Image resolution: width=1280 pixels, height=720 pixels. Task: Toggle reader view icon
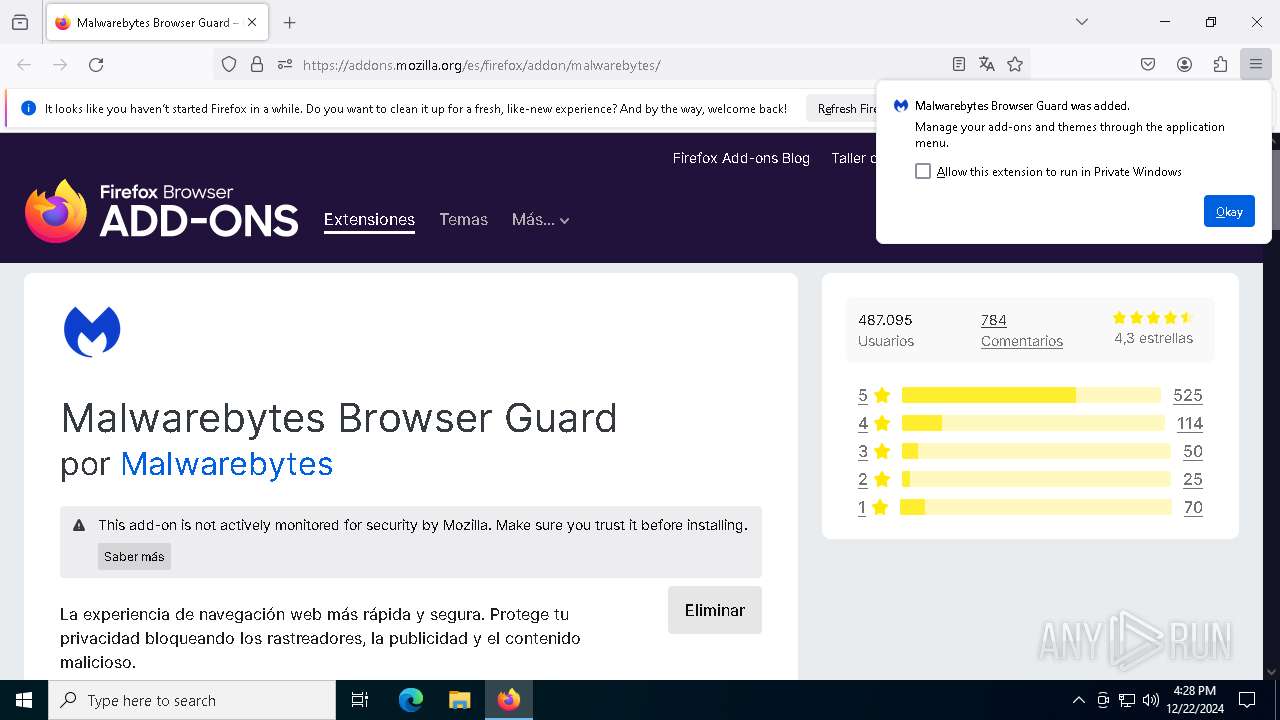pyautogui.click(x=959, y=64)
